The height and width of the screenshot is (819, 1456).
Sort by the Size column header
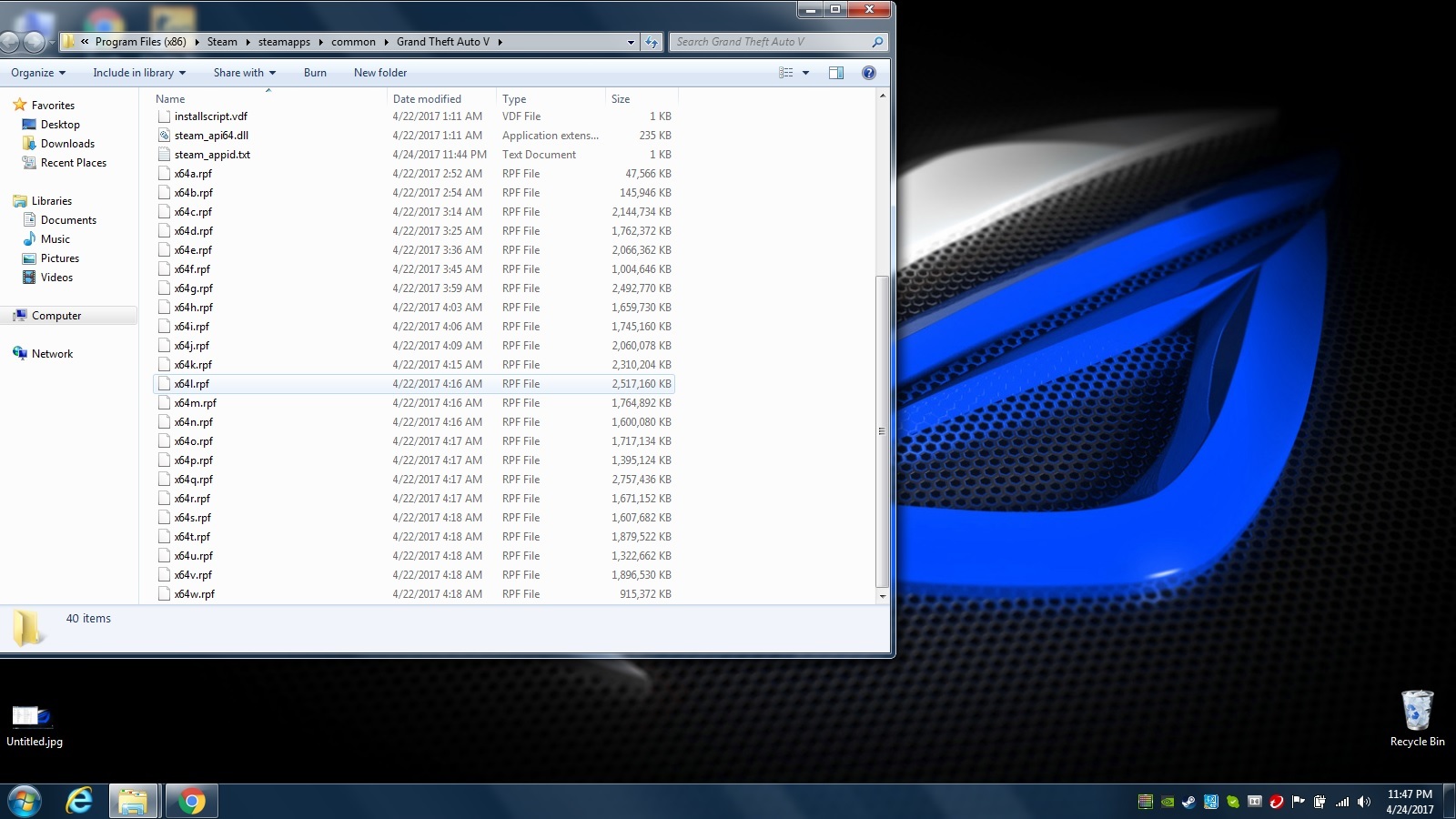[x=642, y=99]
